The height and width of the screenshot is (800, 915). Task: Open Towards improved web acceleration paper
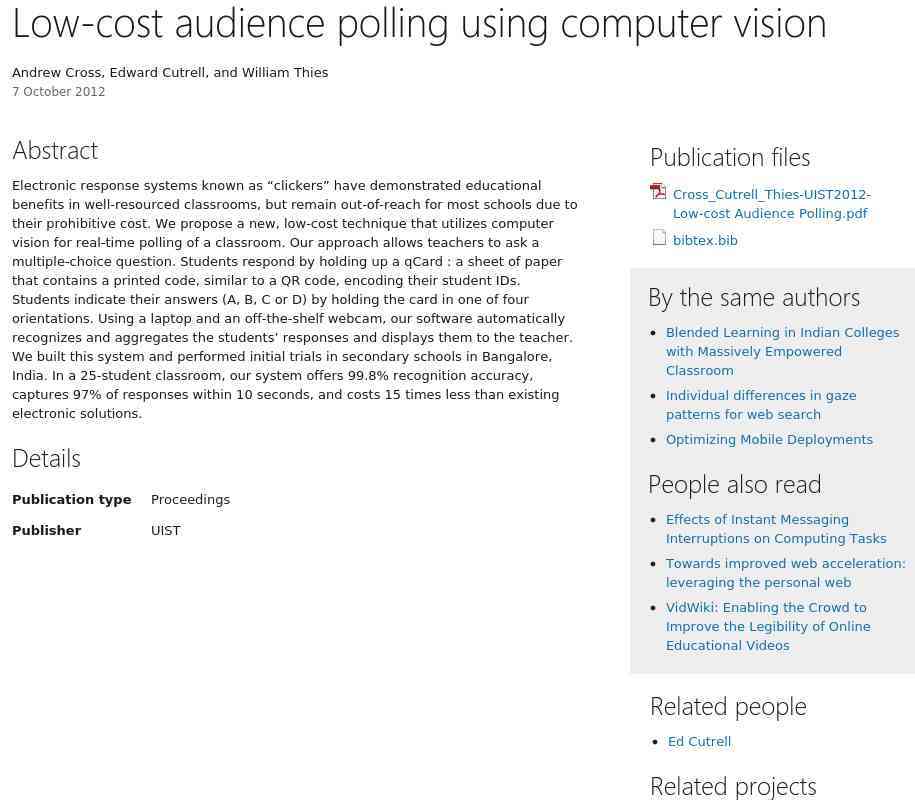[x=785, y=573]
